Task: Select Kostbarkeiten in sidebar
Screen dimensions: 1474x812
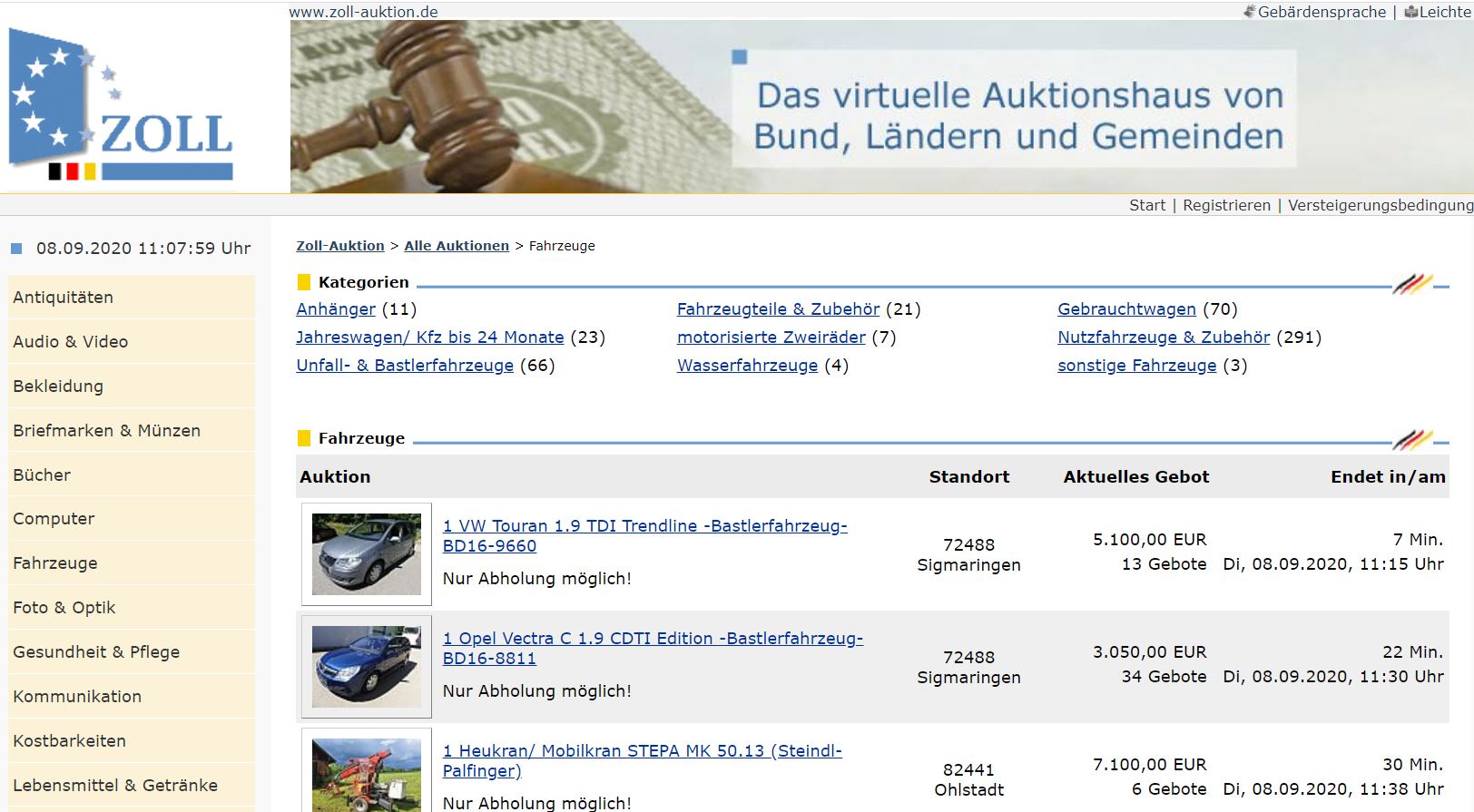Action: click(132, 741)
